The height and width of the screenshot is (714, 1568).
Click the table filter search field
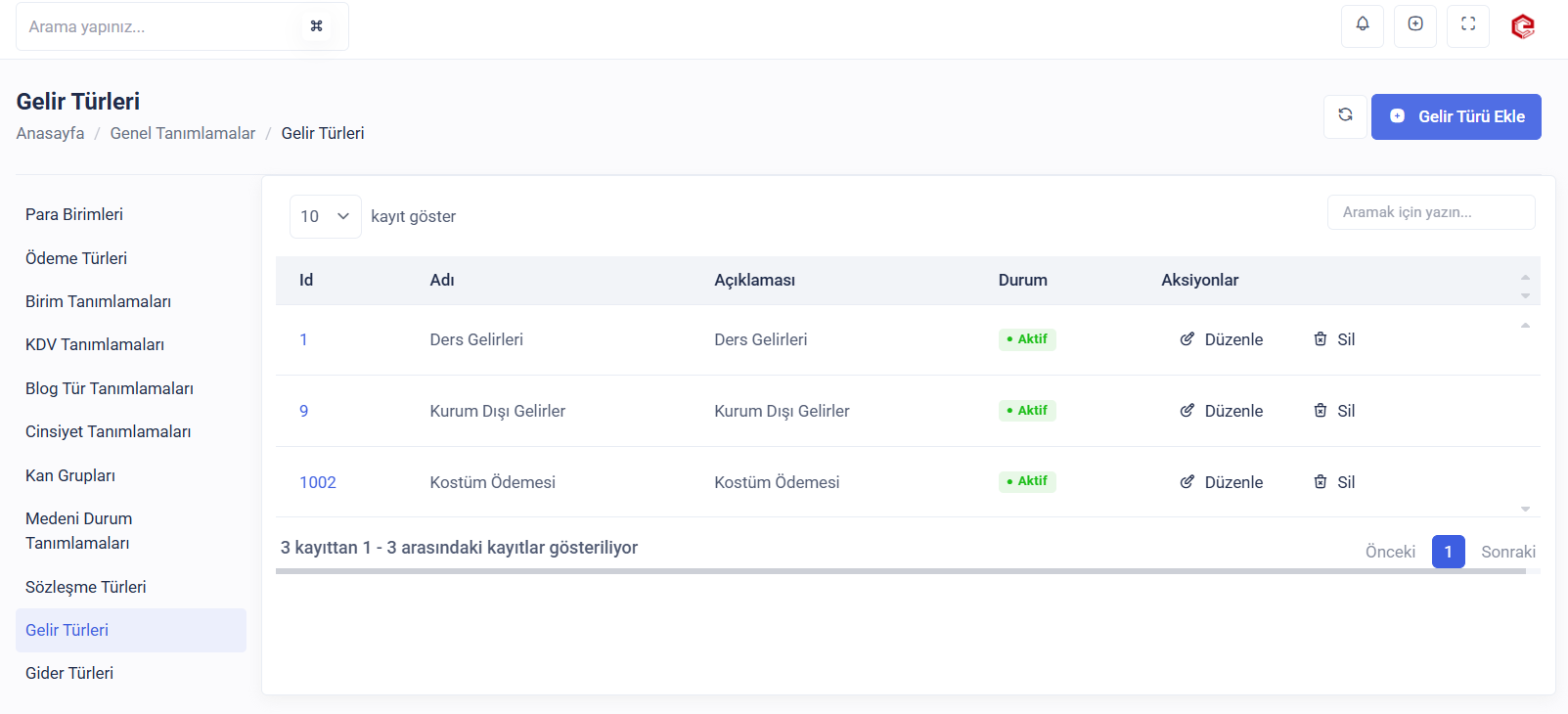coord(1430,212)
